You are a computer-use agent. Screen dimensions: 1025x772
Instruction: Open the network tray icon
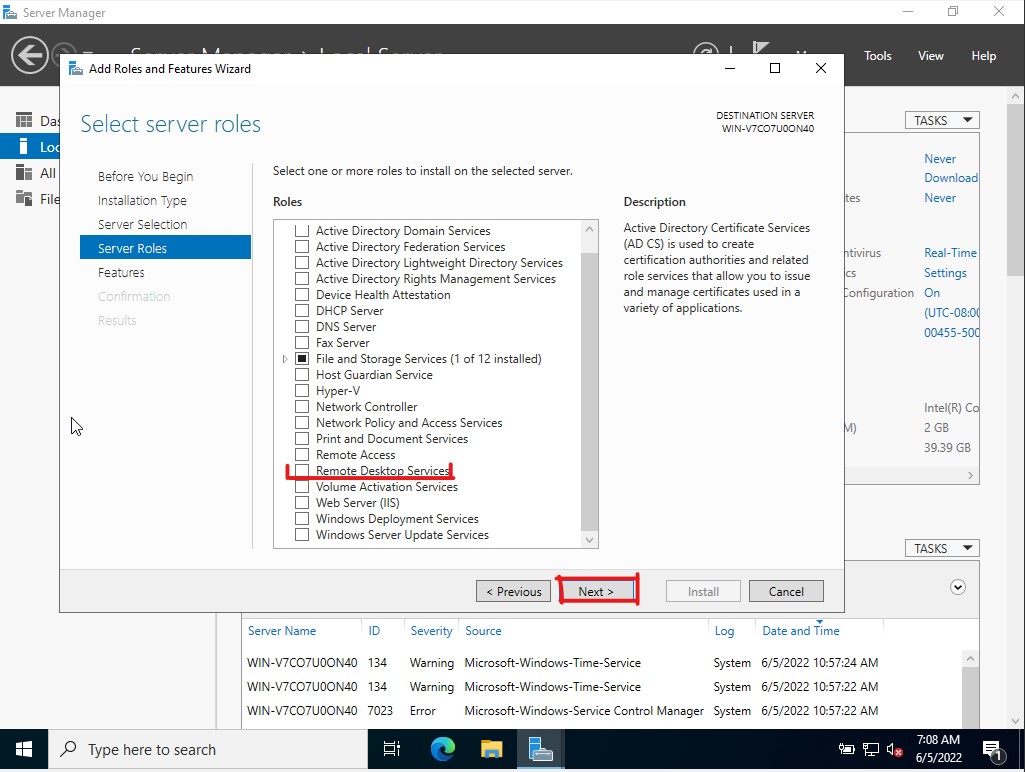click(x=871, y=750)
